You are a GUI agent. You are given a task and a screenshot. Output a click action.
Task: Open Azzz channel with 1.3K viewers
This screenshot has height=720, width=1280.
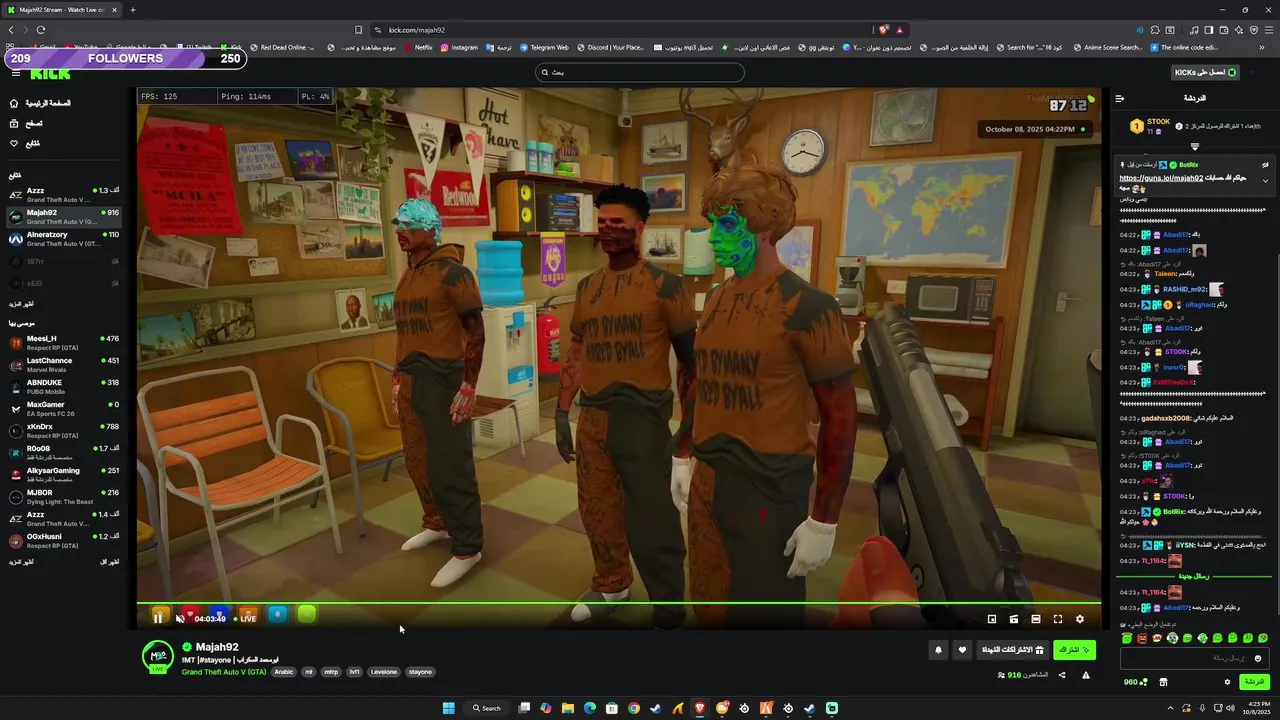click(x=64, y=194)
